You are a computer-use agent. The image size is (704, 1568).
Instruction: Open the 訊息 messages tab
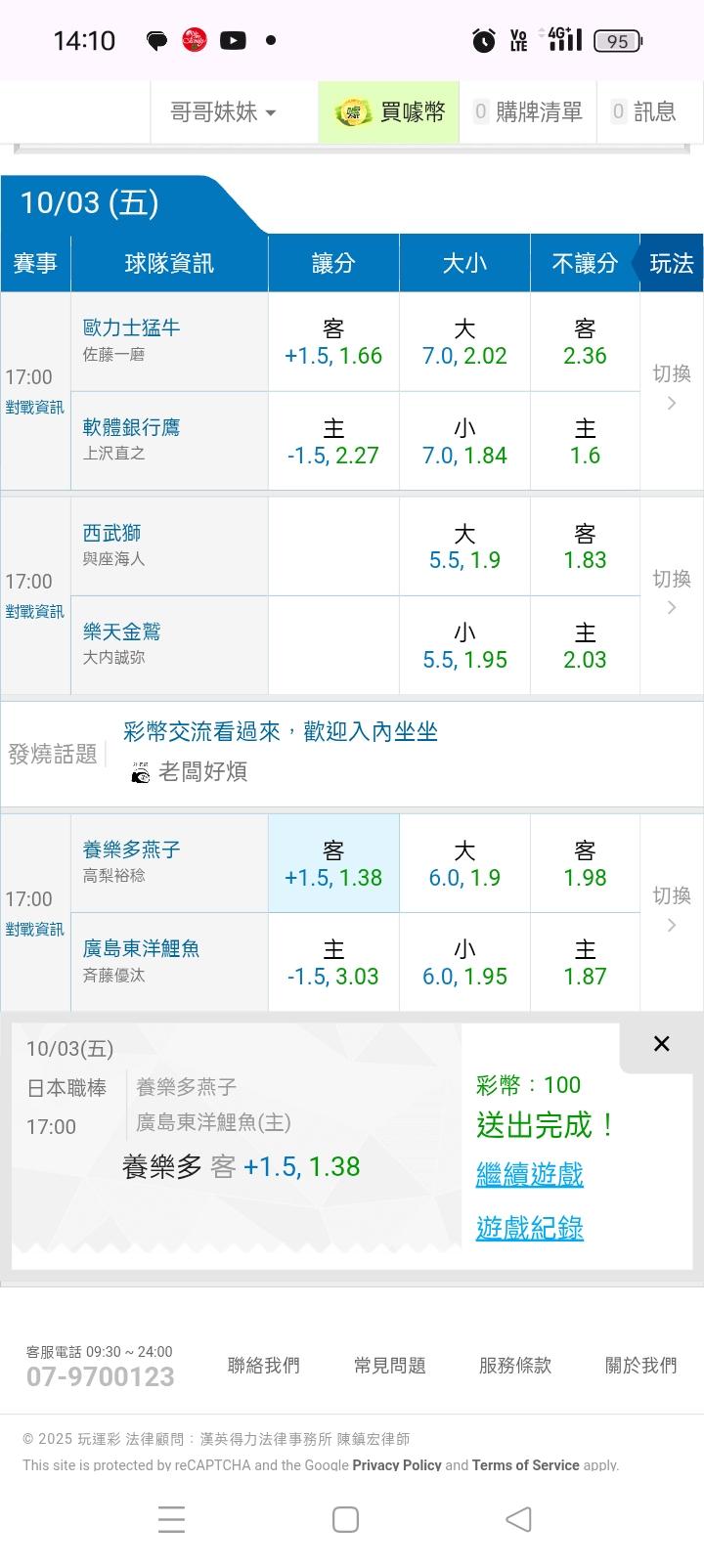643,112
